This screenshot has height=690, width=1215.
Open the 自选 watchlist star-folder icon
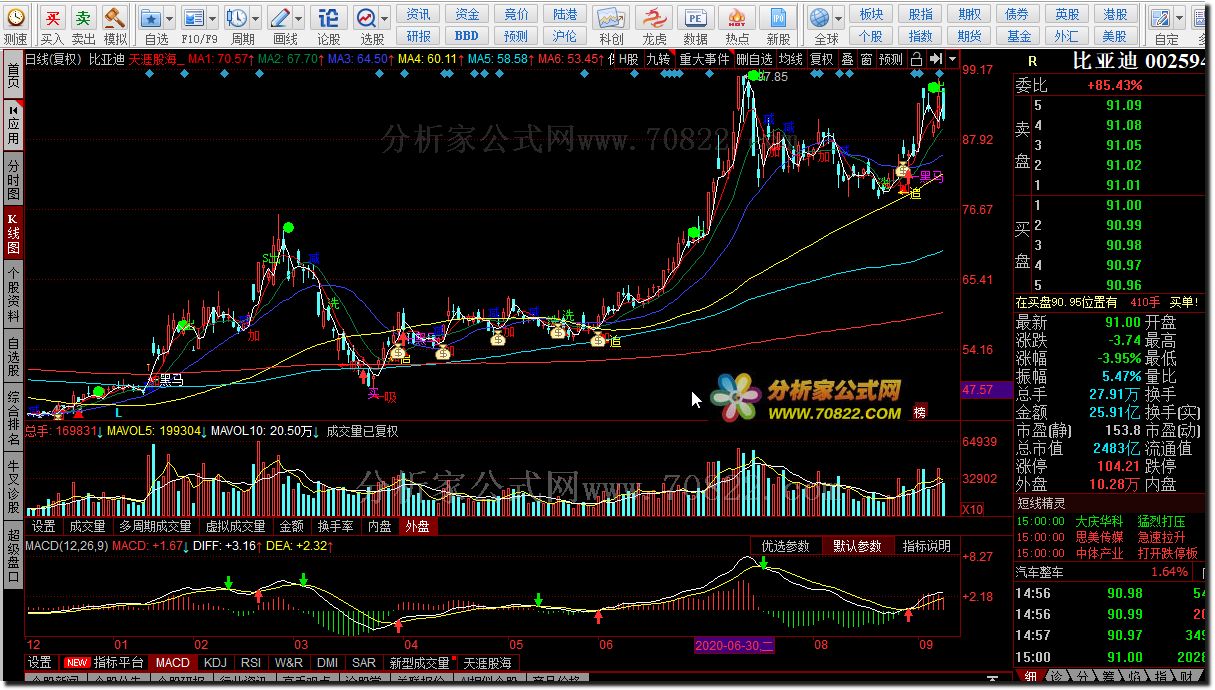click(151, 18)
